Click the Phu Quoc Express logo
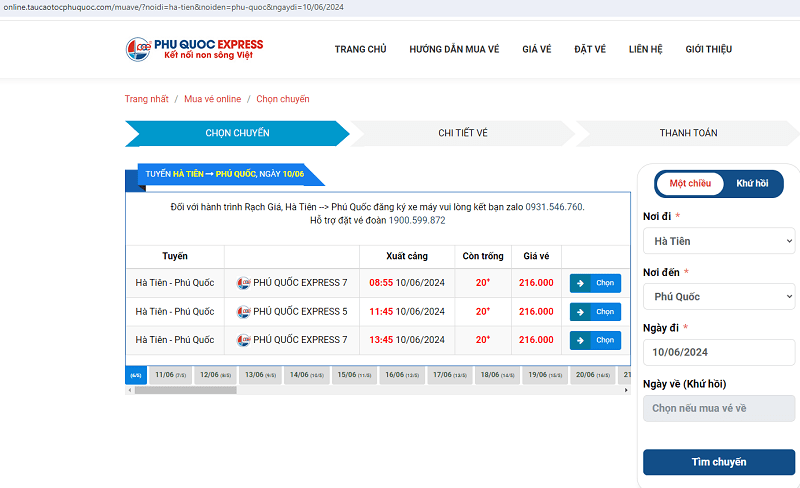The width and height of the screenshot is (800, 488). pos(194,48)
